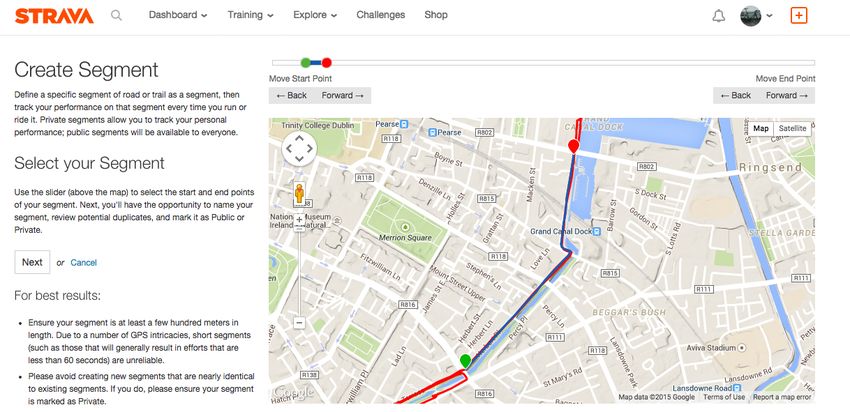
Task: Click the red end marker on map
Action: [573, 146]
